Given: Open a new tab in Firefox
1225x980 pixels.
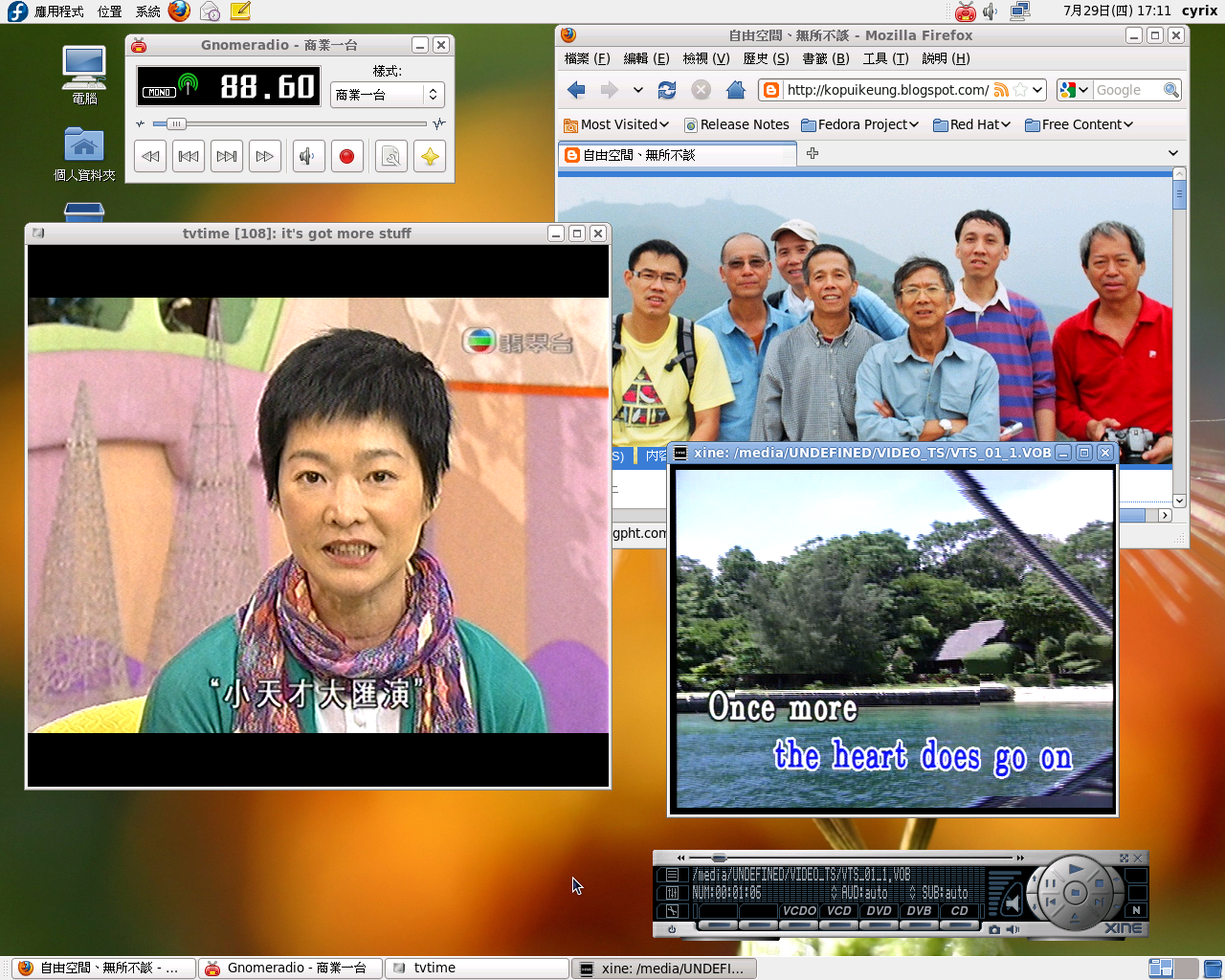Looking at the screenshot, I should click(x=813, y=153).
